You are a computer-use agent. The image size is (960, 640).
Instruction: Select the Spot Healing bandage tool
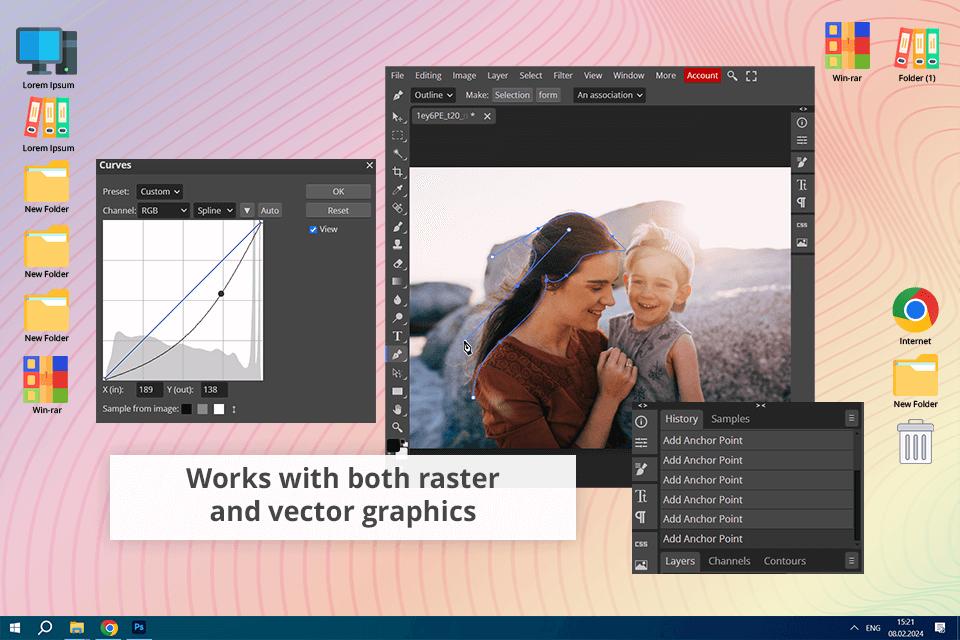click(x=397, y=208)
